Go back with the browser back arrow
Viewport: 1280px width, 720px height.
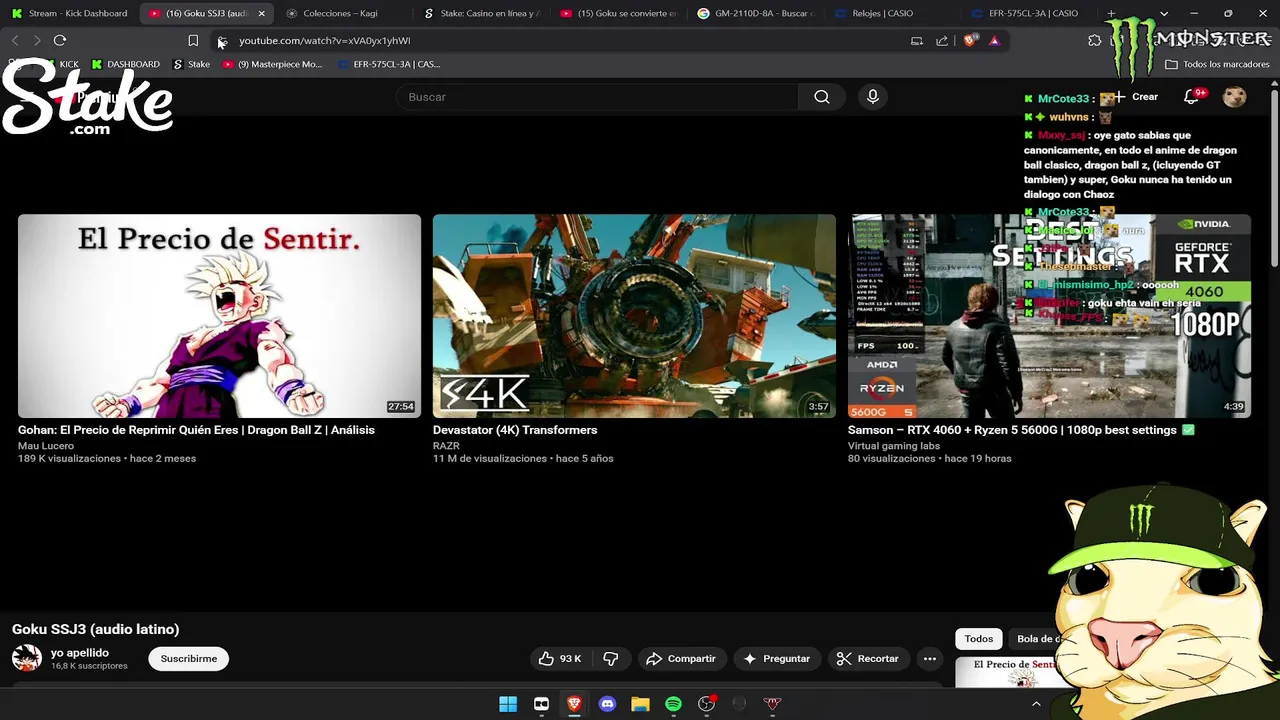click(x=15, y=40)
